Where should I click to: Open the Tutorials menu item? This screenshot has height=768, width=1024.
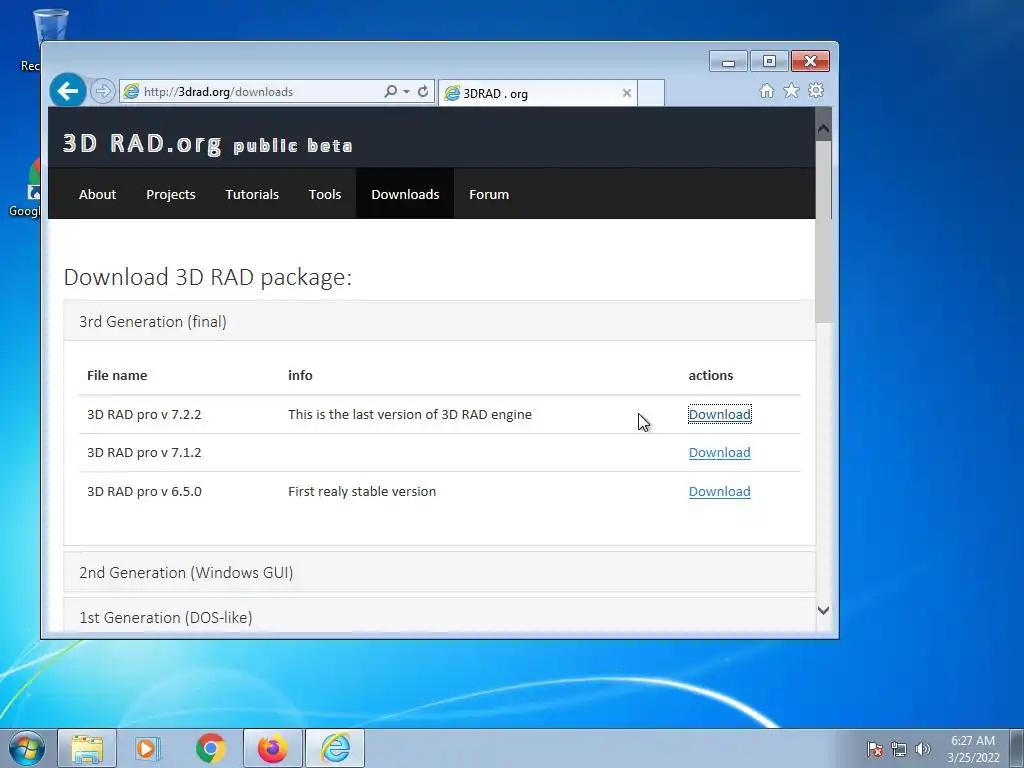(x=252, y=194)
